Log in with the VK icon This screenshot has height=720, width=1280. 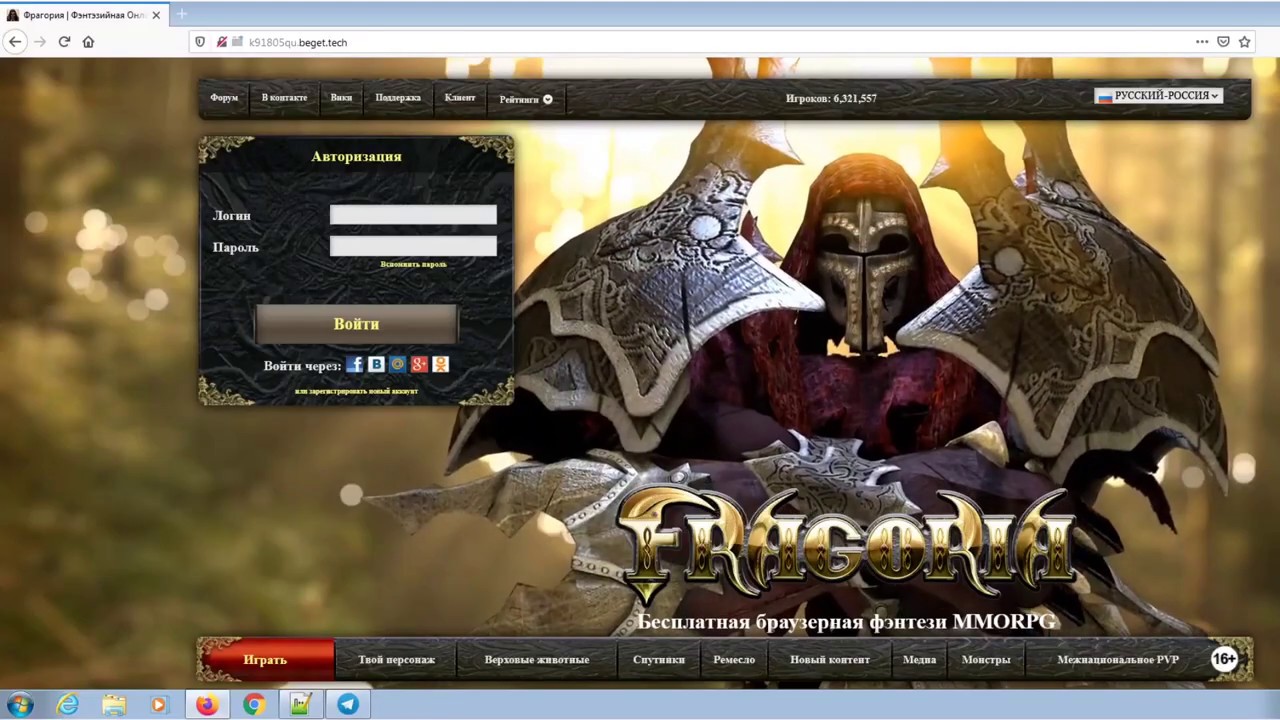376,365
